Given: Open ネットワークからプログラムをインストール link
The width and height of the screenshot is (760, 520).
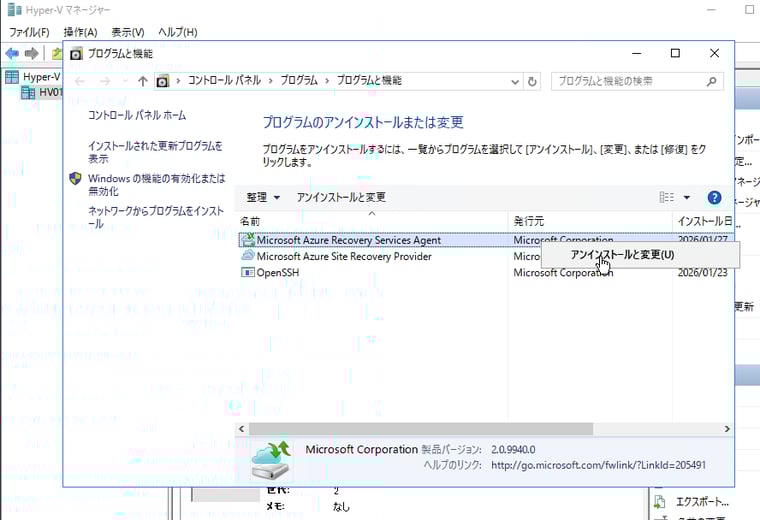Looking at the screenshot, I should [156, 217].
